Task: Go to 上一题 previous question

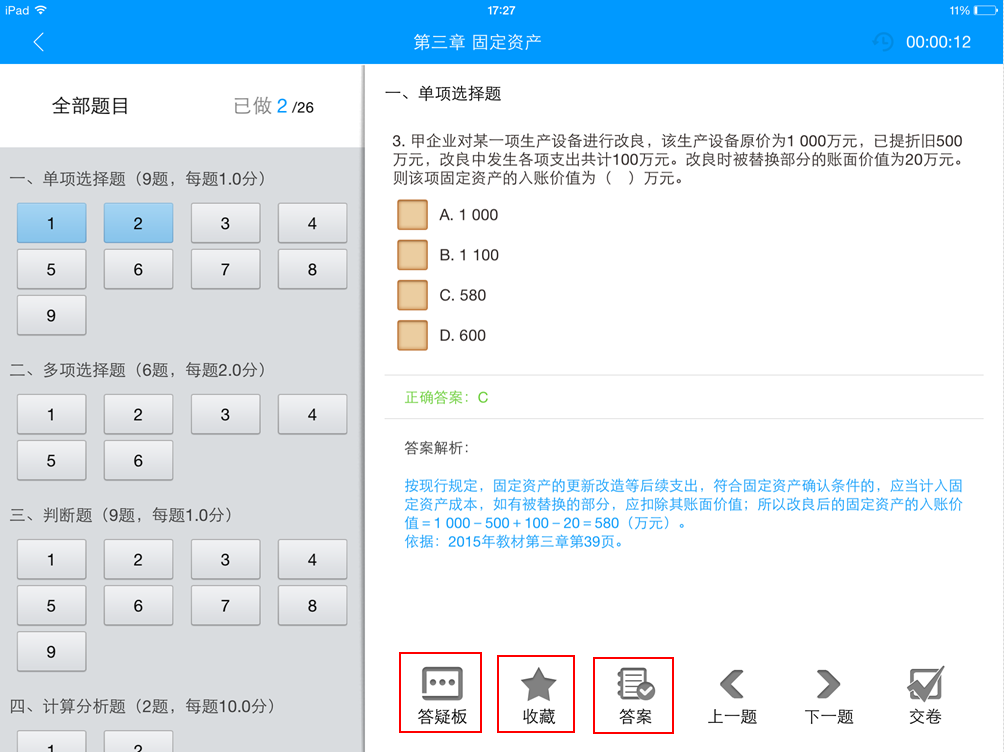Action: (x=731, y=692)
